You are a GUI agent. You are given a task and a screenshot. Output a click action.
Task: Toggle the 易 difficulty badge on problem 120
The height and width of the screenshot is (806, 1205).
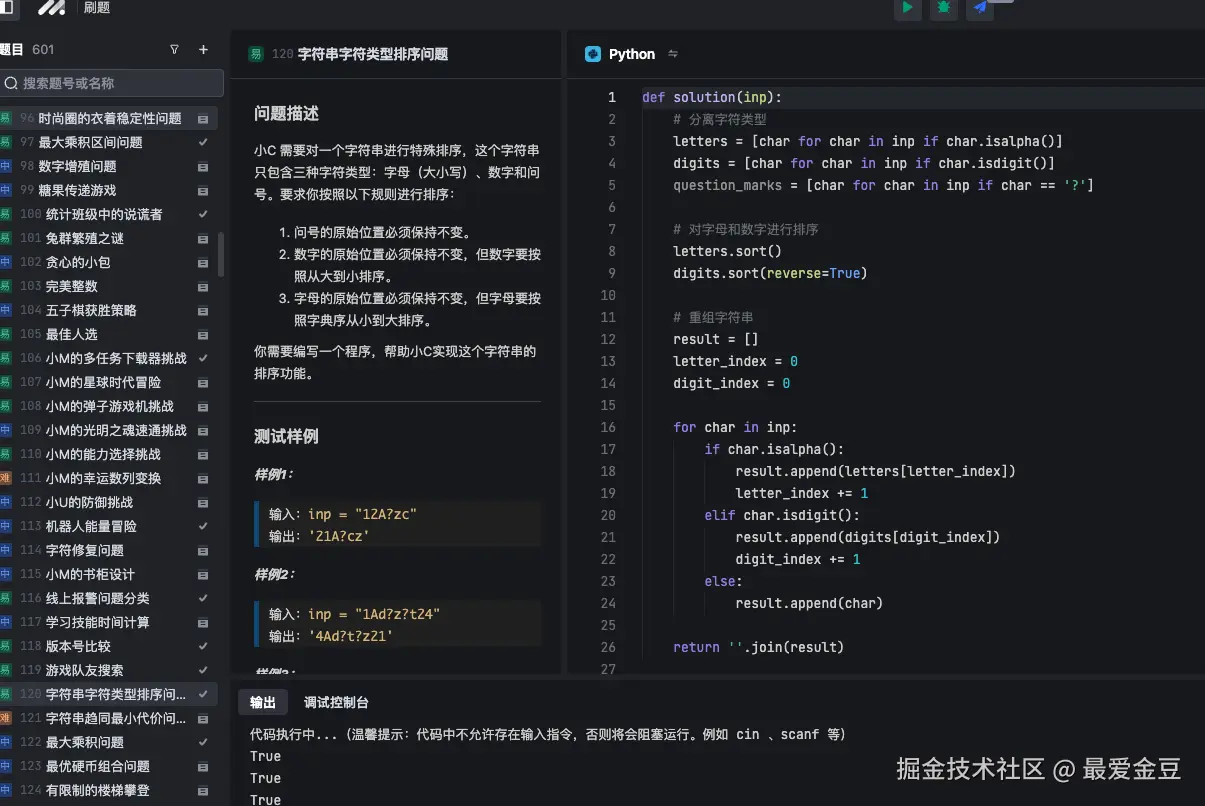click(x=256, y=53)
